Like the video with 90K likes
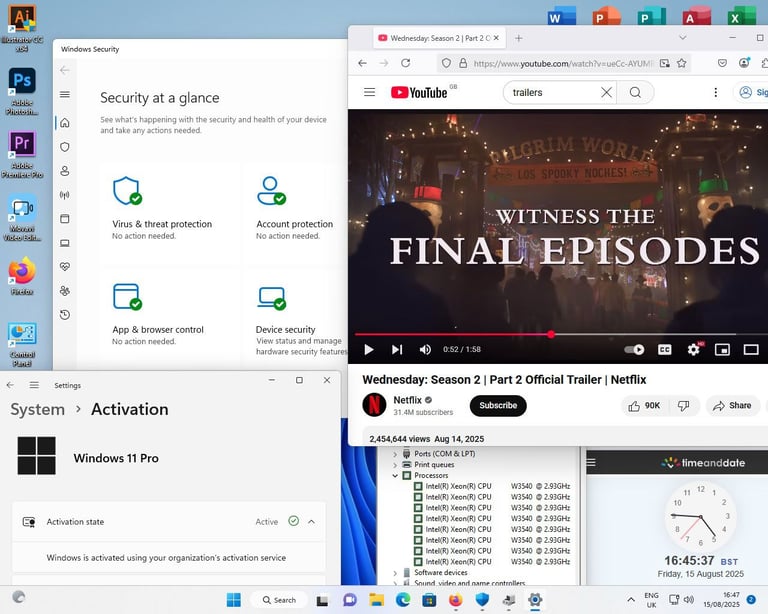The image size is (768, 614). point(644,406)
